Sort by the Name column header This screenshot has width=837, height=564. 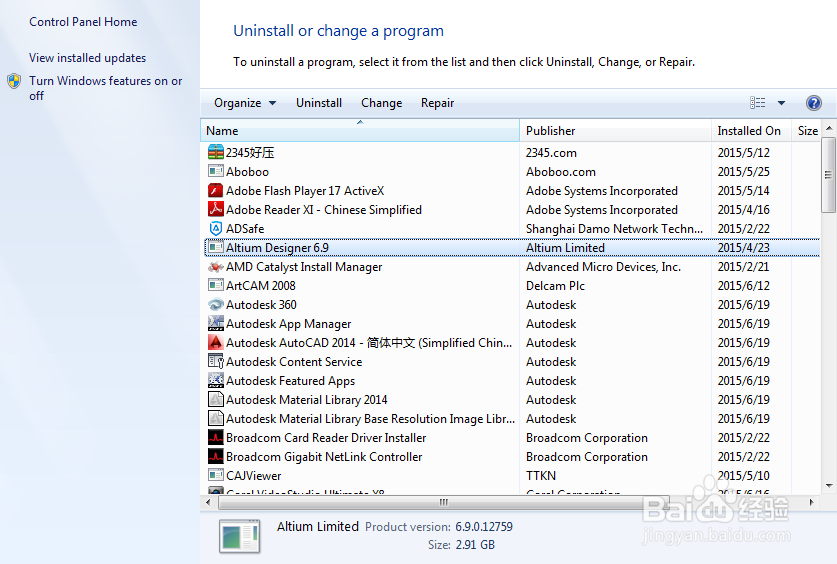(x=360, y=131)
